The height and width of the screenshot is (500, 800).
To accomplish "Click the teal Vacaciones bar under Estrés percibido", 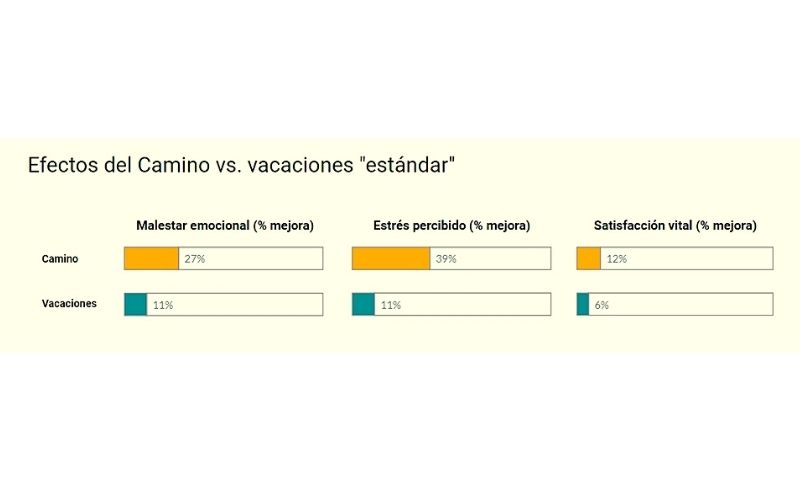I will point(363,305).
